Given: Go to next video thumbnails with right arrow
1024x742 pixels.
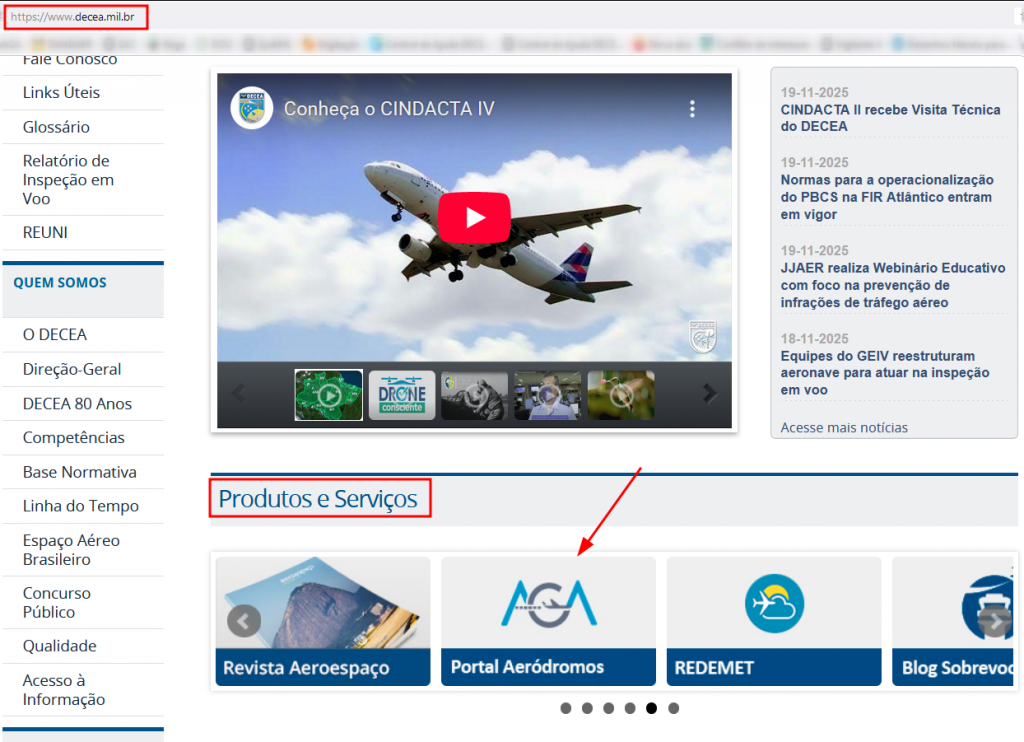Looking at the screenshot, I should click(x=709, y=394).
